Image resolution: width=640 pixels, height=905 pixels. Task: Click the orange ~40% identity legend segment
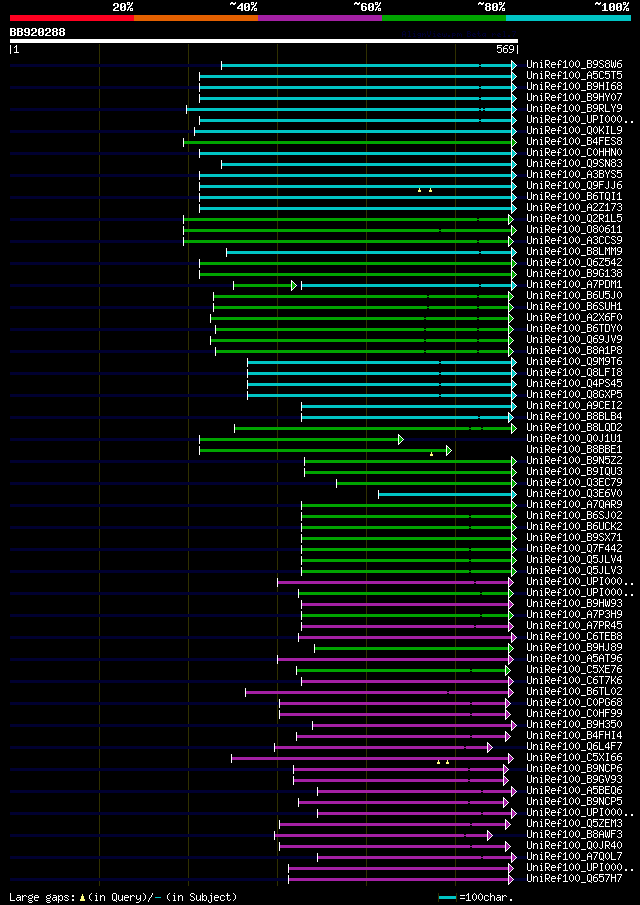coord(196,18)
